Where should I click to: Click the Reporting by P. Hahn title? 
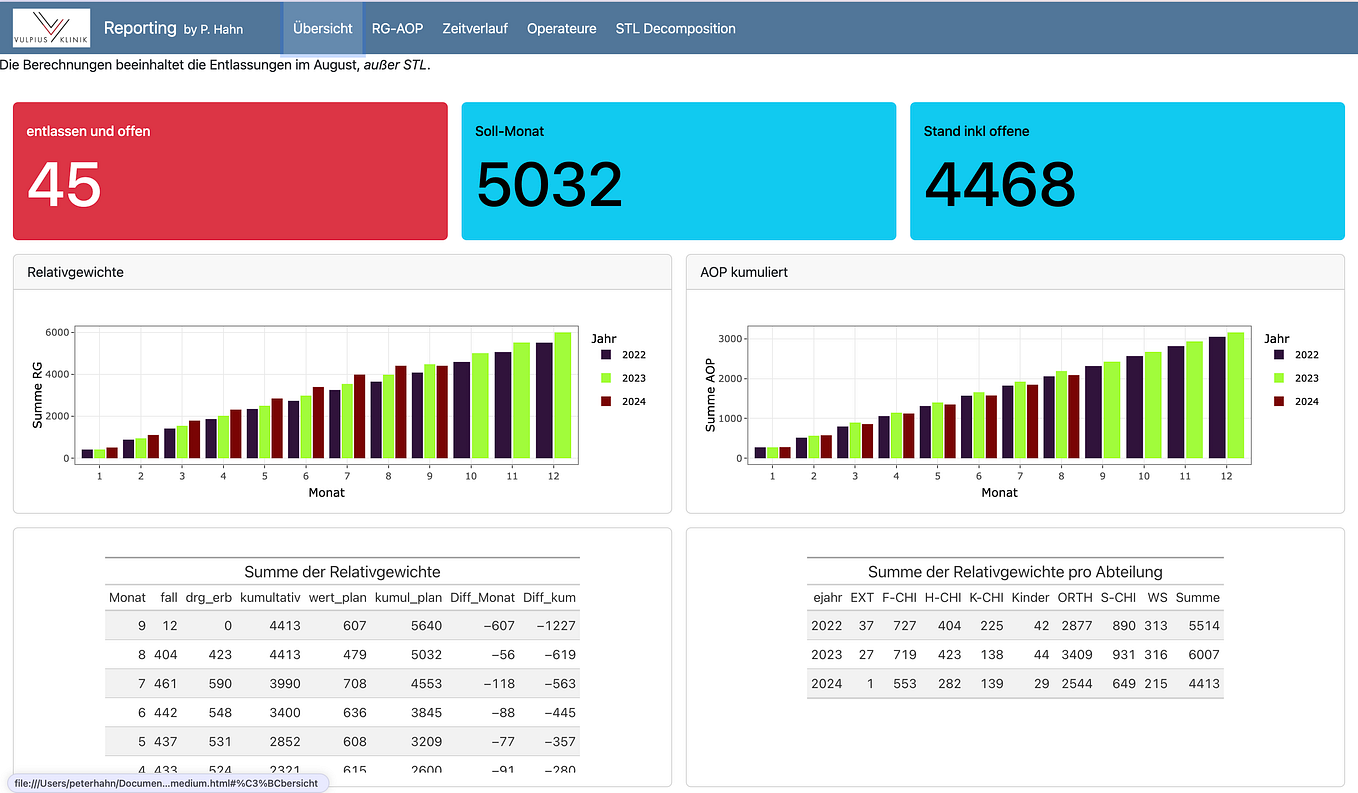click(173, 28)
